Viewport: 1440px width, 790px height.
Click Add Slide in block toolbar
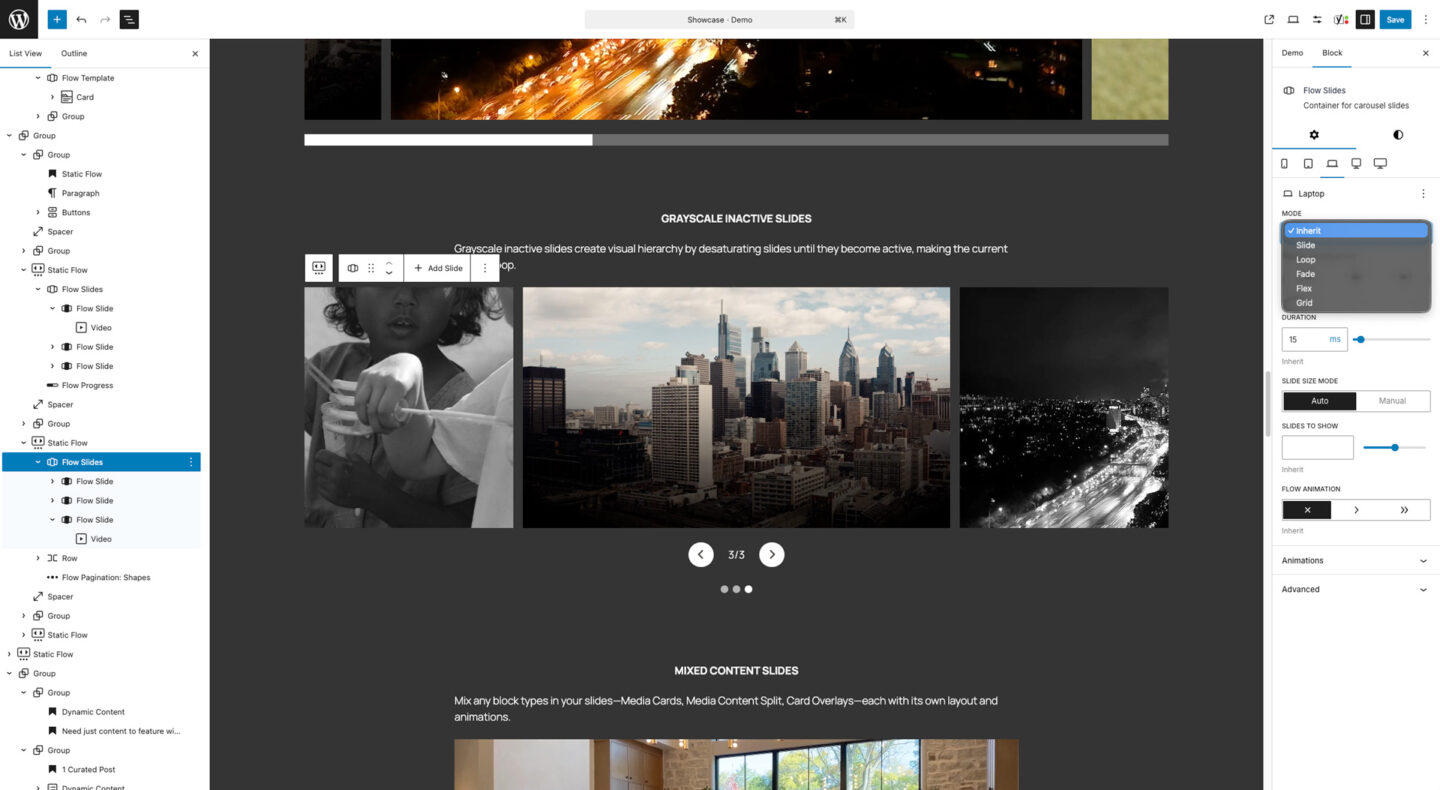(x=438, y=268)
